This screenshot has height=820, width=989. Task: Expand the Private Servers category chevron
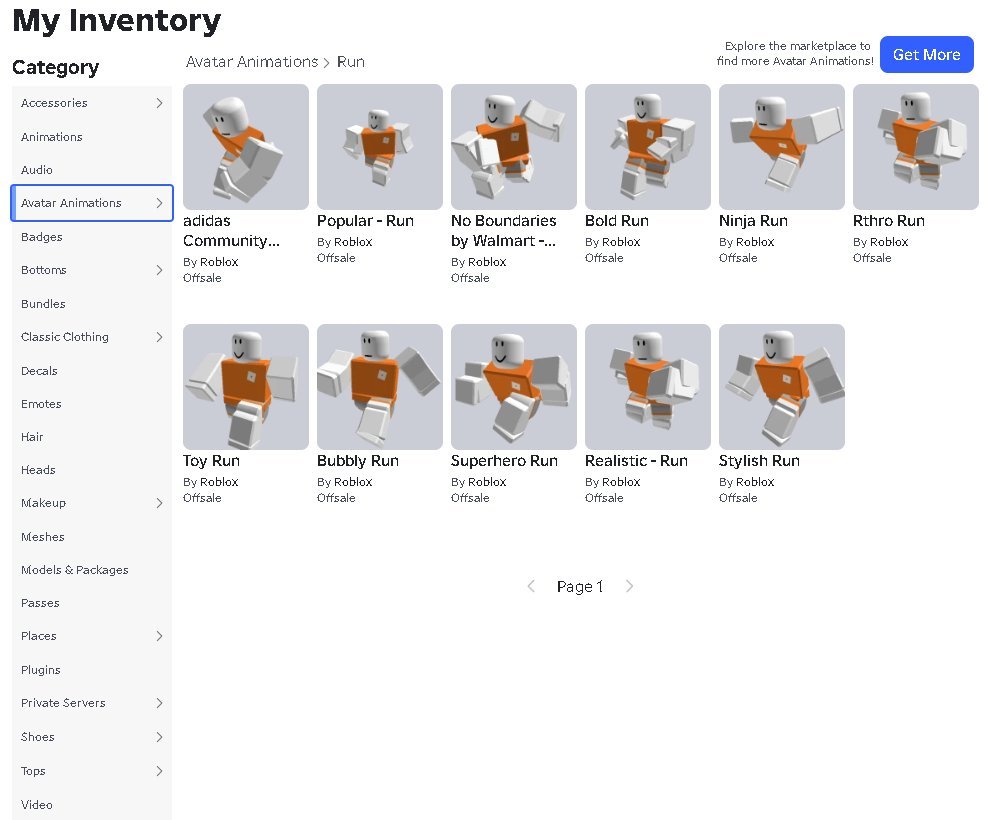point(160,703)
